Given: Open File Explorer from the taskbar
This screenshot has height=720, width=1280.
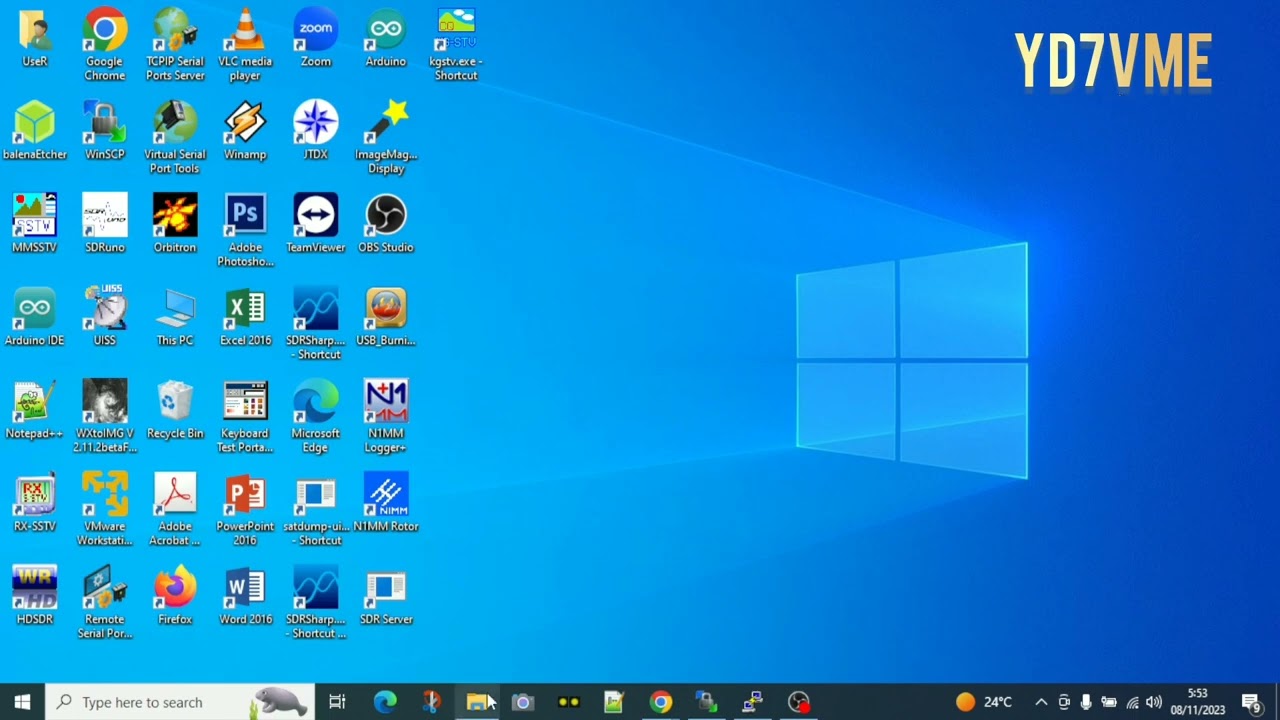Looking at the screenshot, I should (477, 702).
